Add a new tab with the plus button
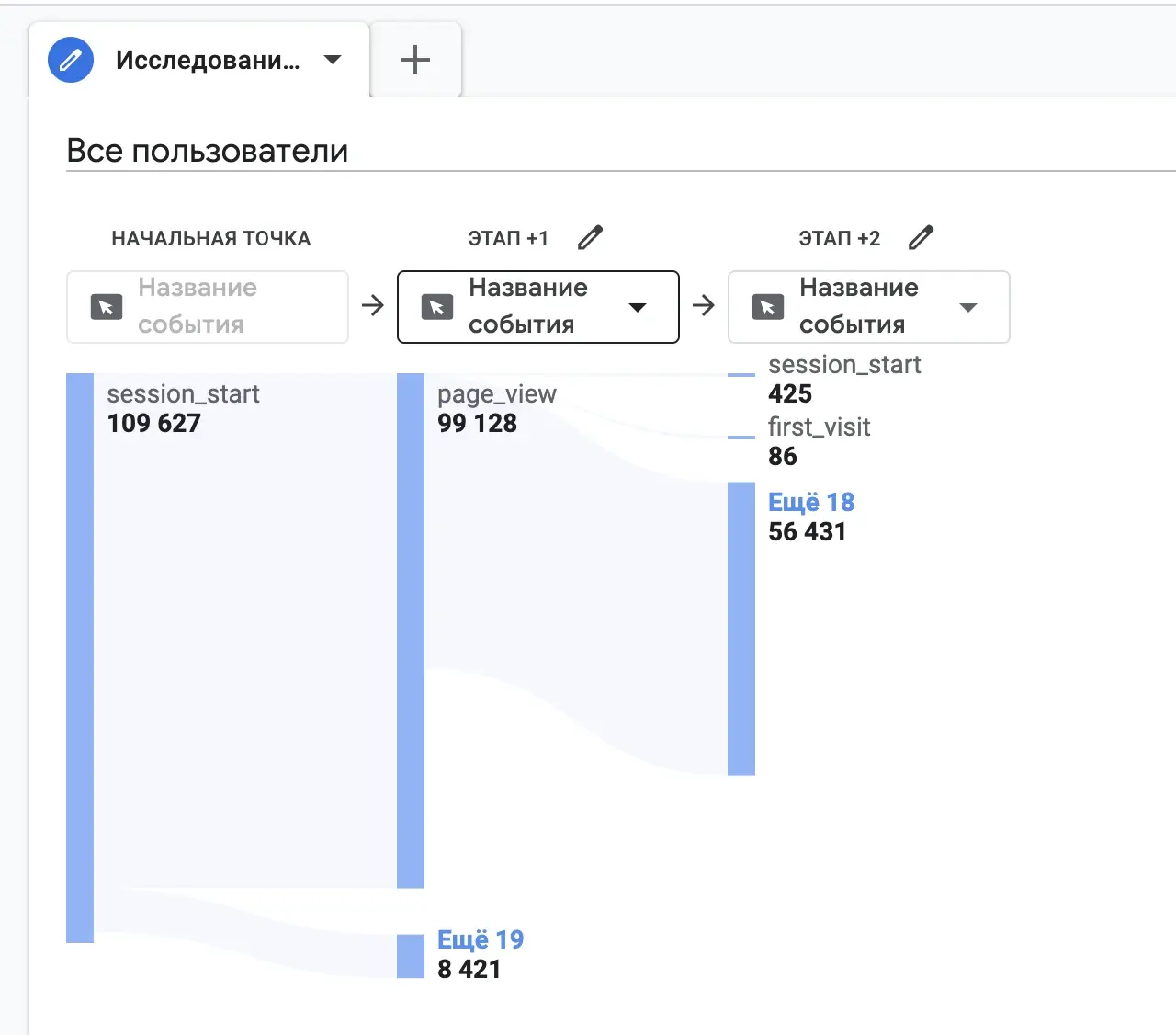This screenshot has width=1176, height=1035. tap(415, 60)
